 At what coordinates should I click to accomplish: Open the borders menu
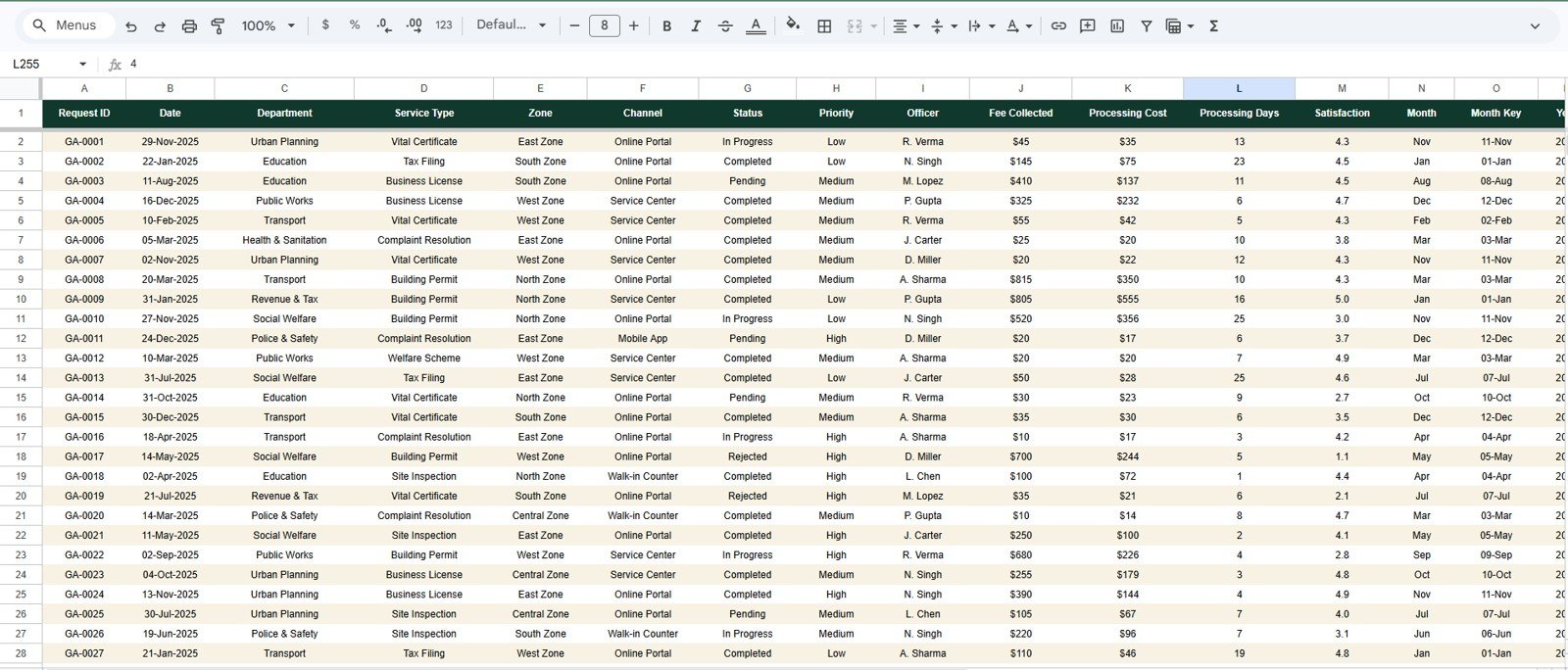(x=824, y=26)
